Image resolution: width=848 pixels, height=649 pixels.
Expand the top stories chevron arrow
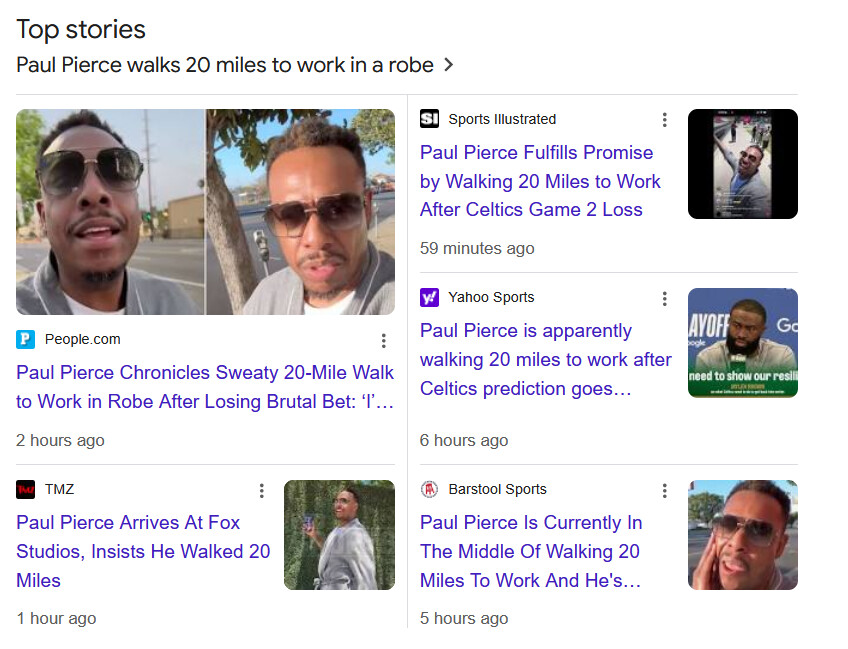click(448, 65)
